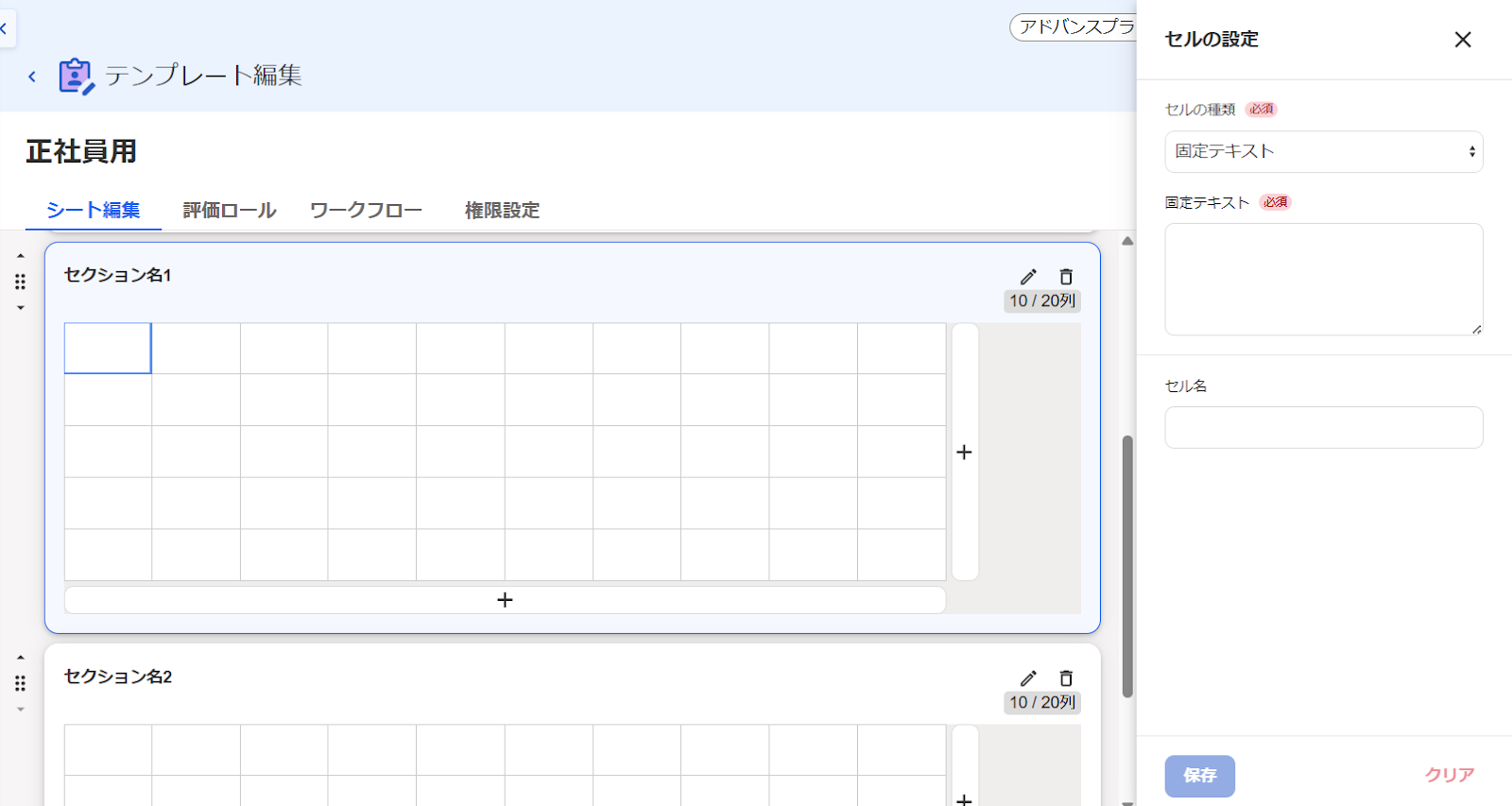Add a column to セクション名1 grid
Viewport: 1512px width, 806px height.
(965, 452)
